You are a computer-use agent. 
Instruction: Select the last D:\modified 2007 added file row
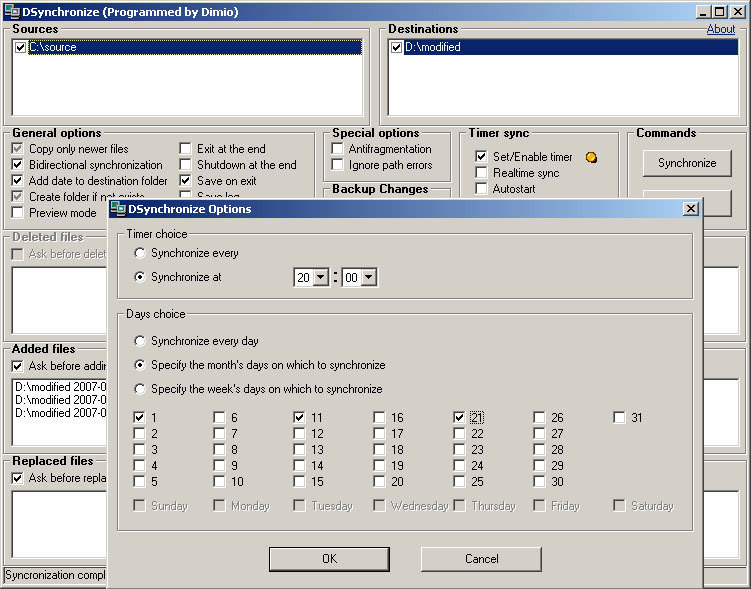click(60, 413)
